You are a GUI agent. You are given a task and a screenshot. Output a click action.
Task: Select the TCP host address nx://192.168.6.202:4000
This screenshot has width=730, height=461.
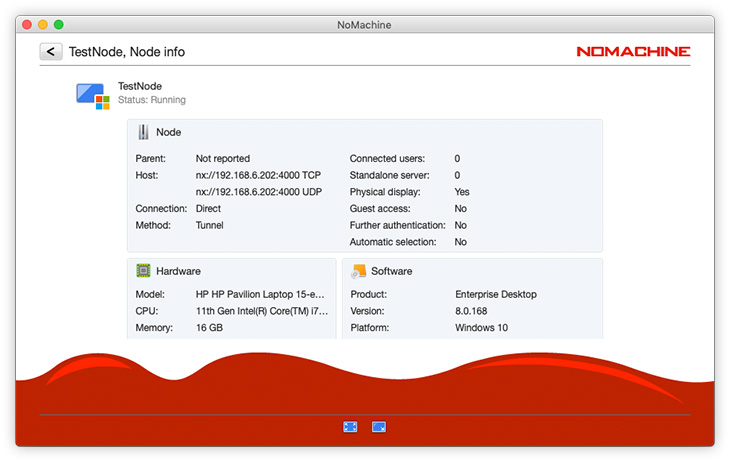[258, 175]
